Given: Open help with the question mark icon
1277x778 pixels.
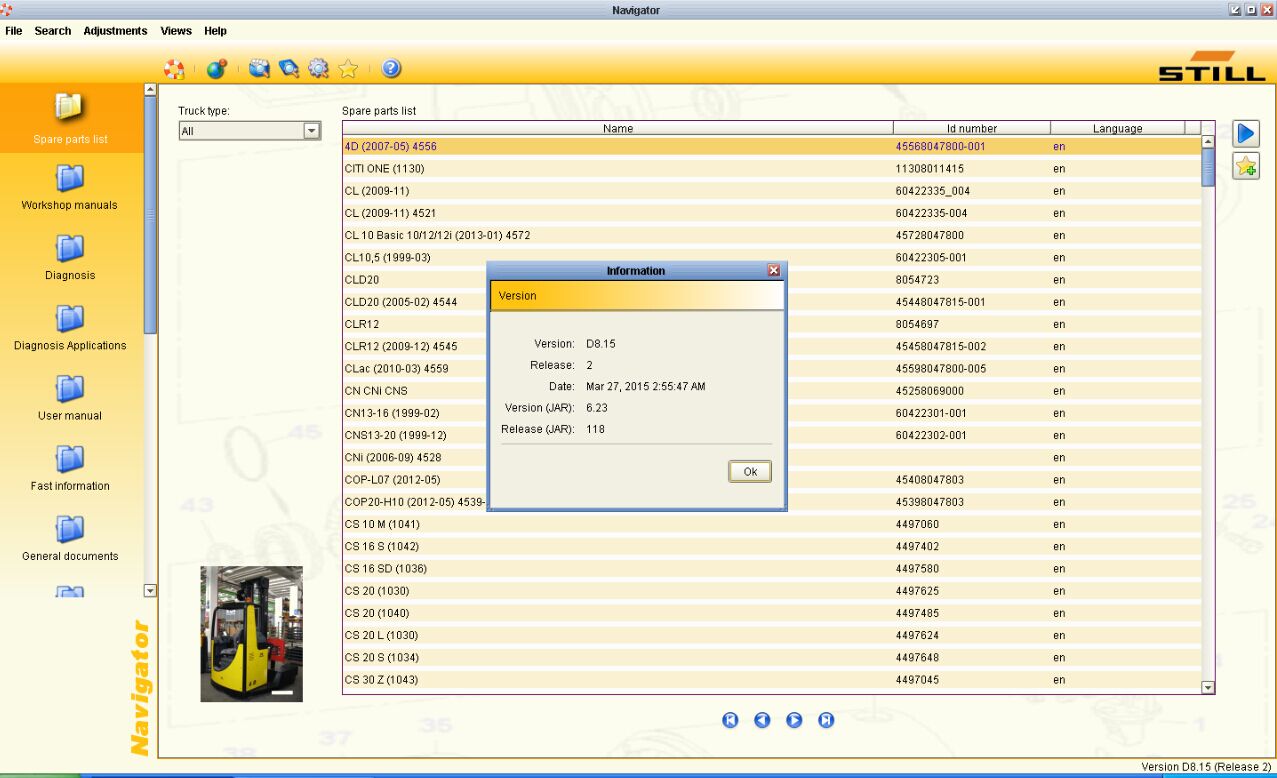Looking at the screenshot, I should [391, 69].
